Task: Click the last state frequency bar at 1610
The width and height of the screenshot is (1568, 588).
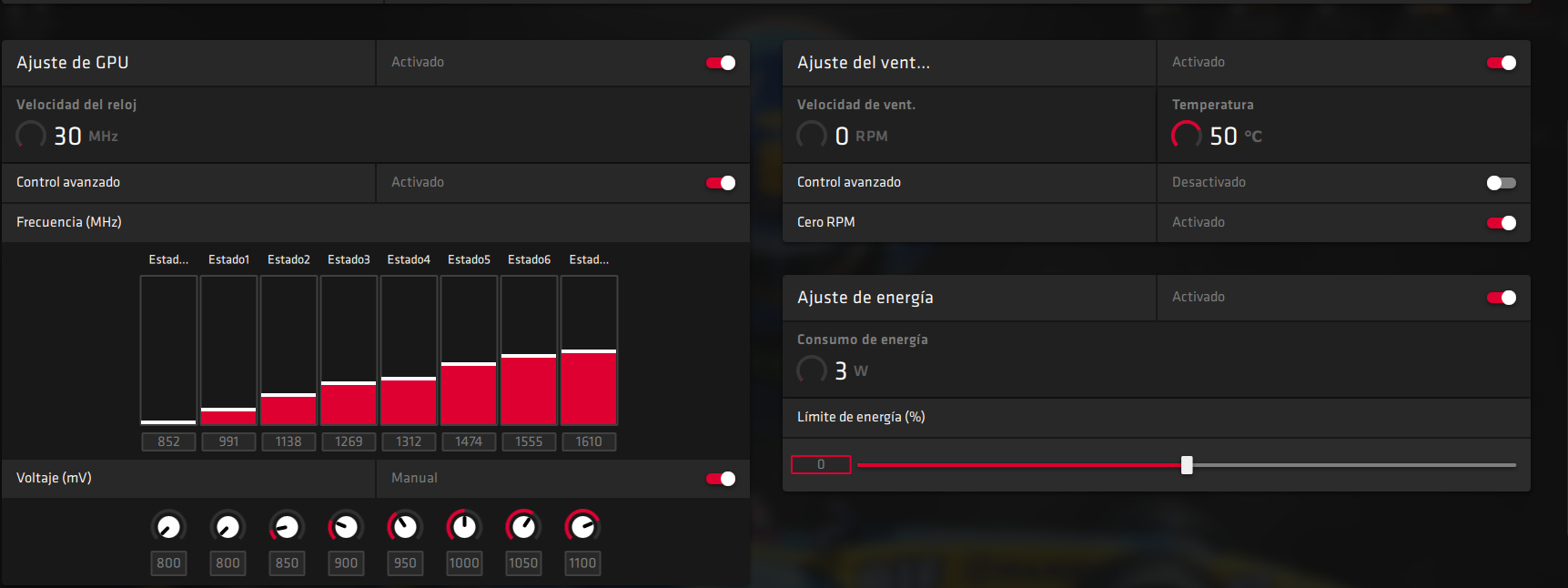Action: [x=589, y=350]
